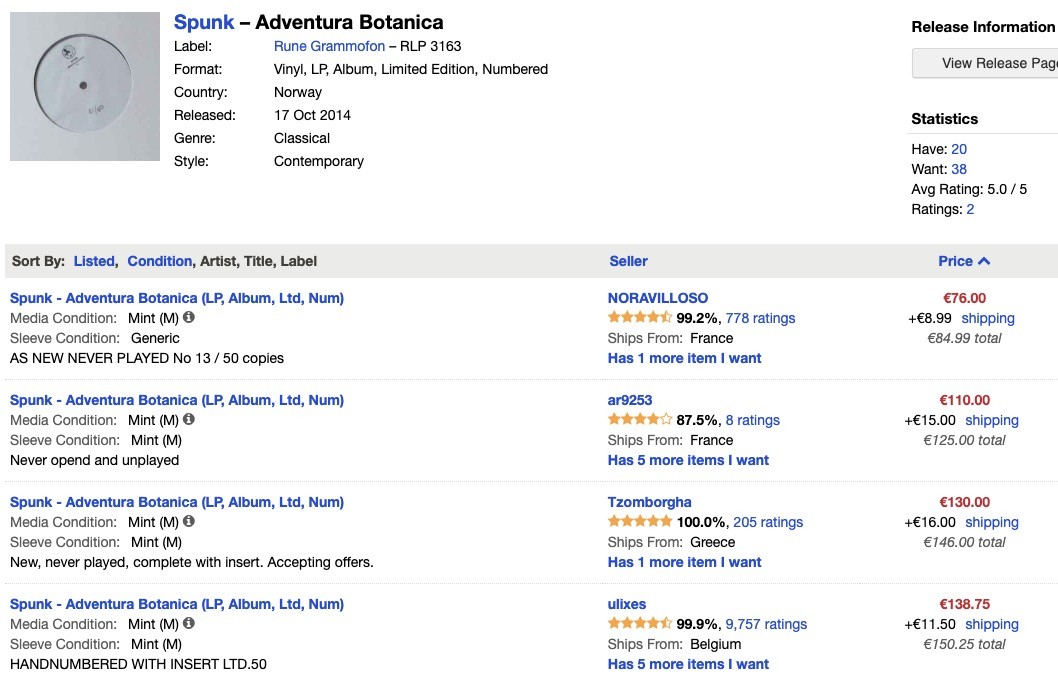Open Spunk artist page link in title
The width and height of the screenshot is (1058, 690).
click(x=204, y=22)
